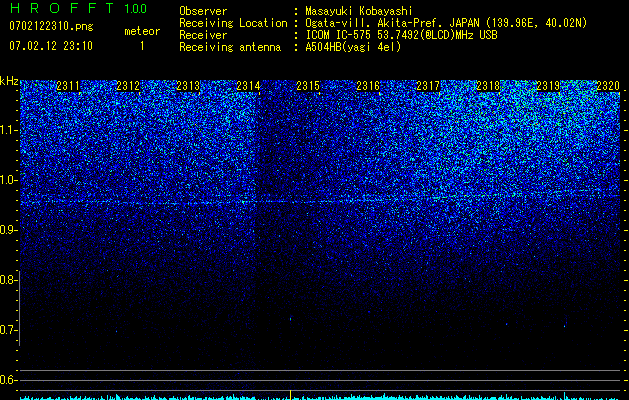
Task: Click the 2319 time marker
Action: click(548, 86)
